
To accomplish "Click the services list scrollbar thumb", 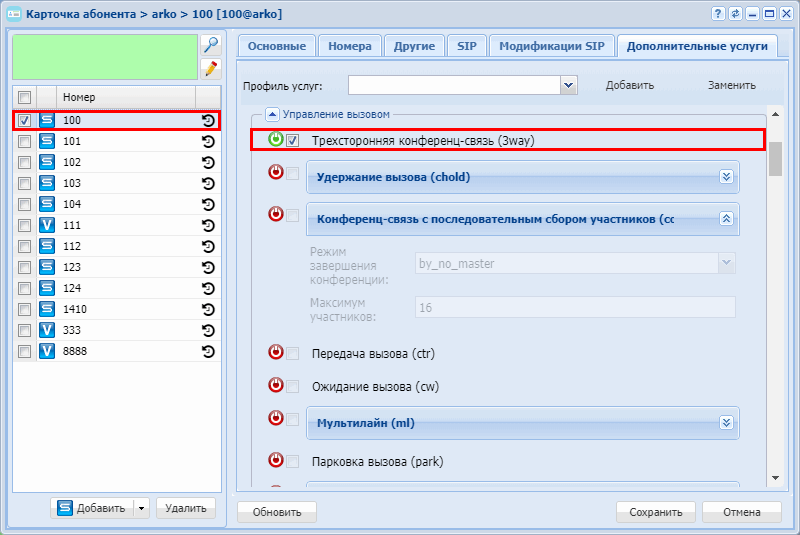I will click(776, 159).
